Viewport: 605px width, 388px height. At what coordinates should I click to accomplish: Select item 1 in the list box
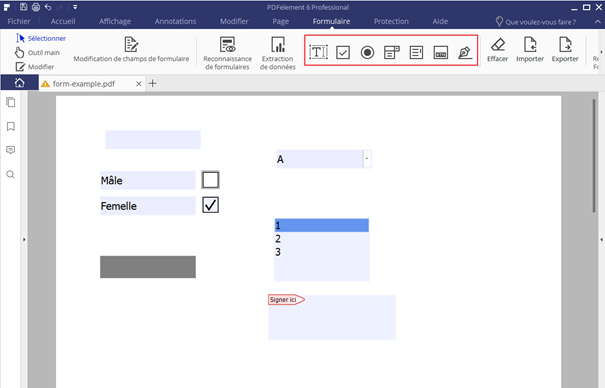coord(321,225)
